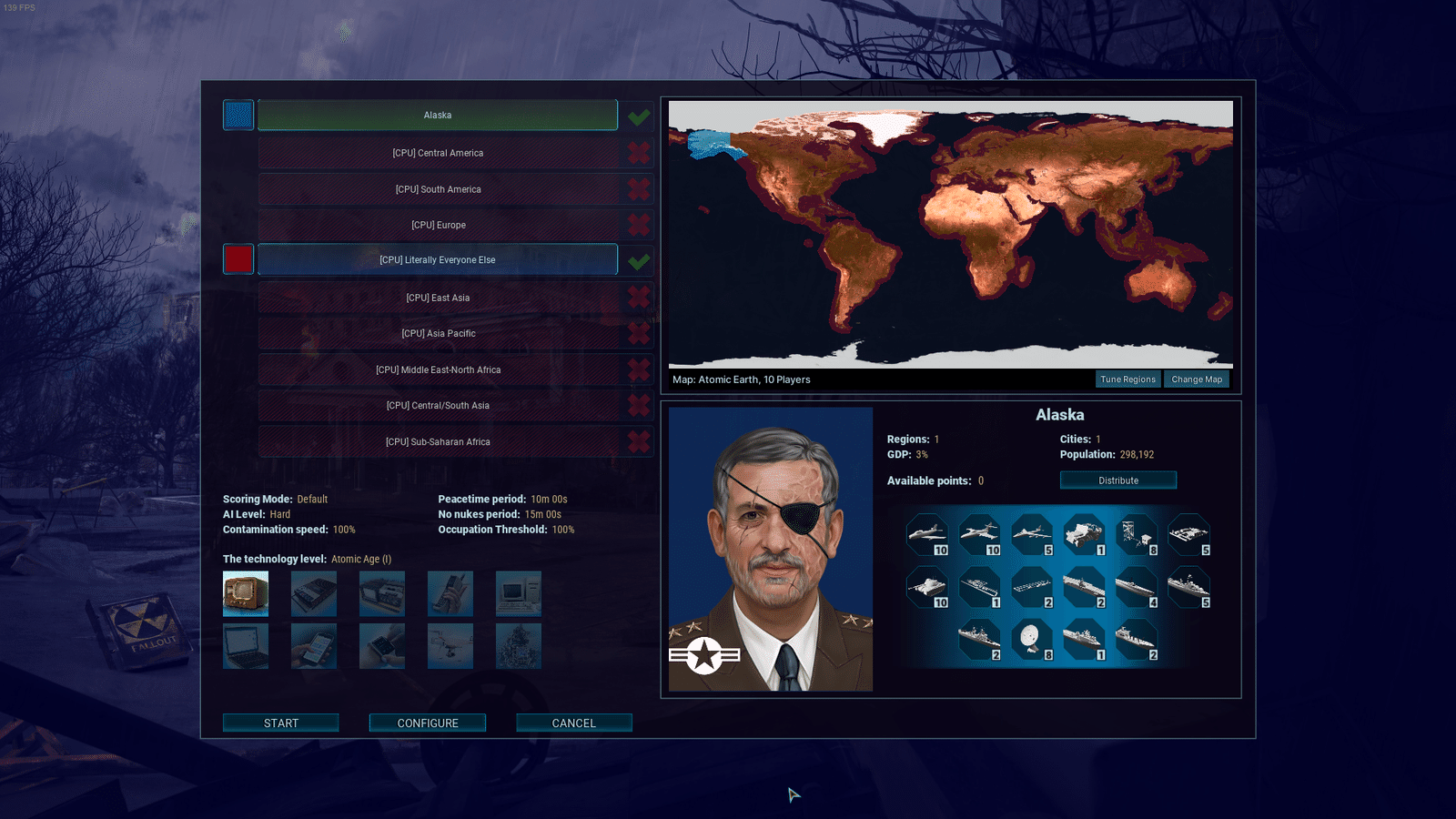Screen dimensions: 1456x819
Task: Click the airbase structure icon with count 5
Action: [1189, 535]
